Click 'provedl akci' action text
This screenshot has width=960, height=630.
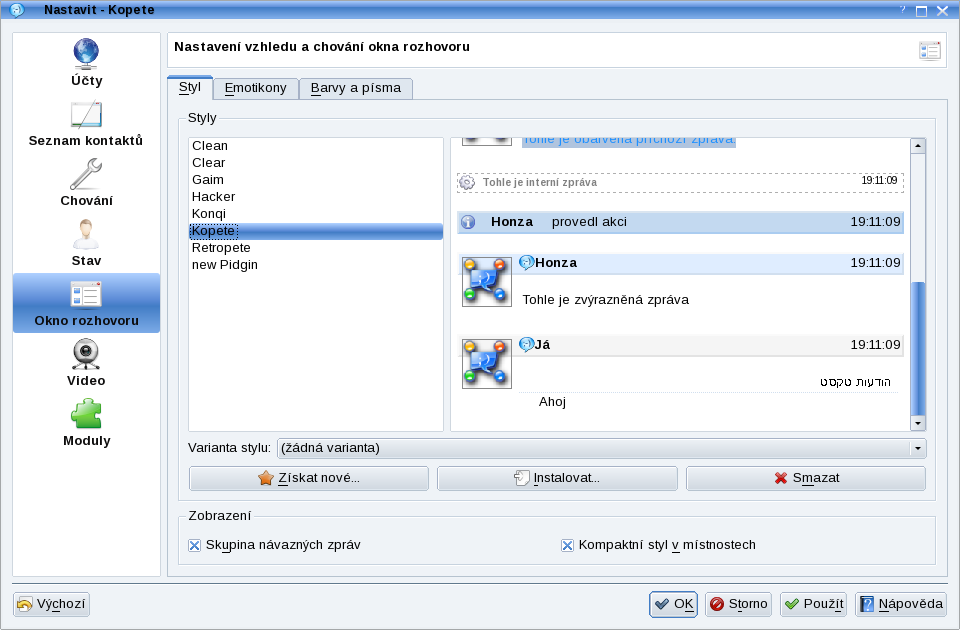point(589,222)
